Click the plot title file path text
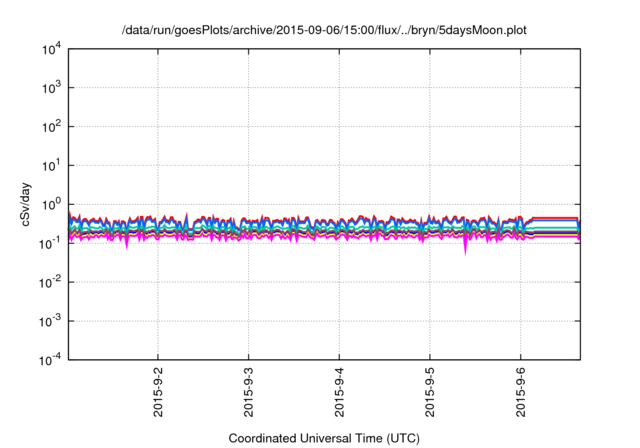 (x=324, y=31)
